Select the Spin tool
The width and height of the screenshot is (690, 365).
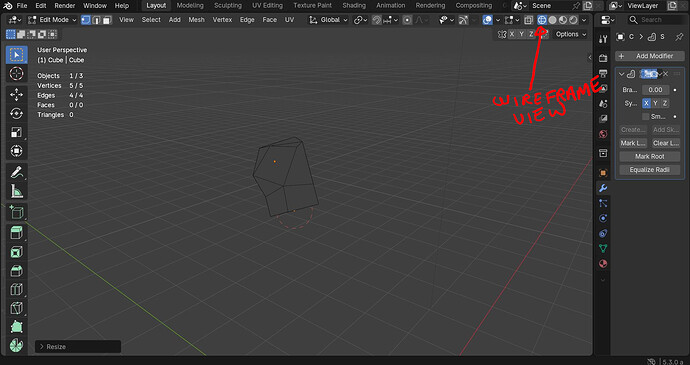click(x=17, y=345)
